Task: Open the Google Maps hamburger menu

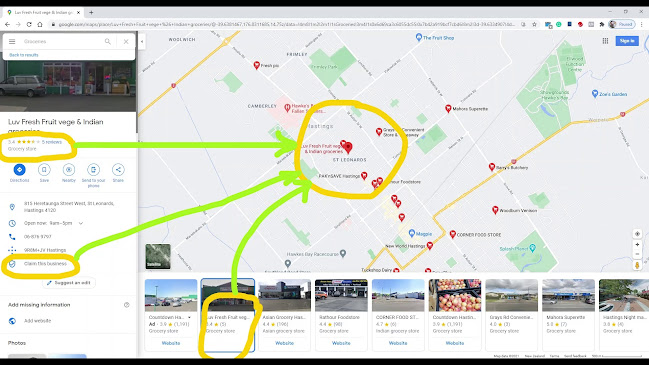Action: pos(12,41)
